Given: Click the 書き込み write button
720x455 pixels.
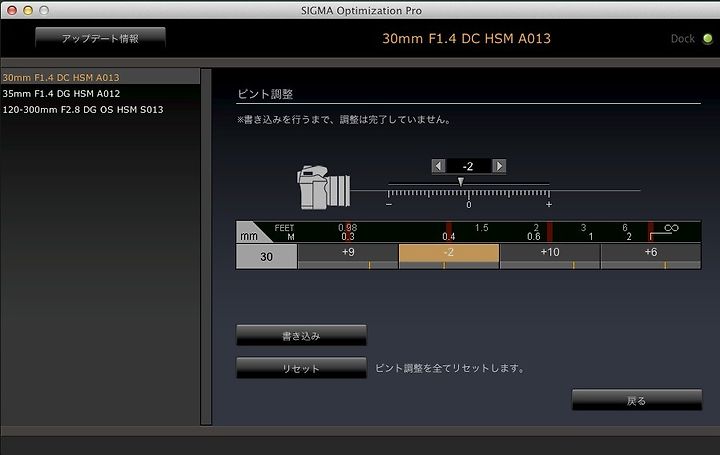Looking at the screenshot, I should coord(301,336).
